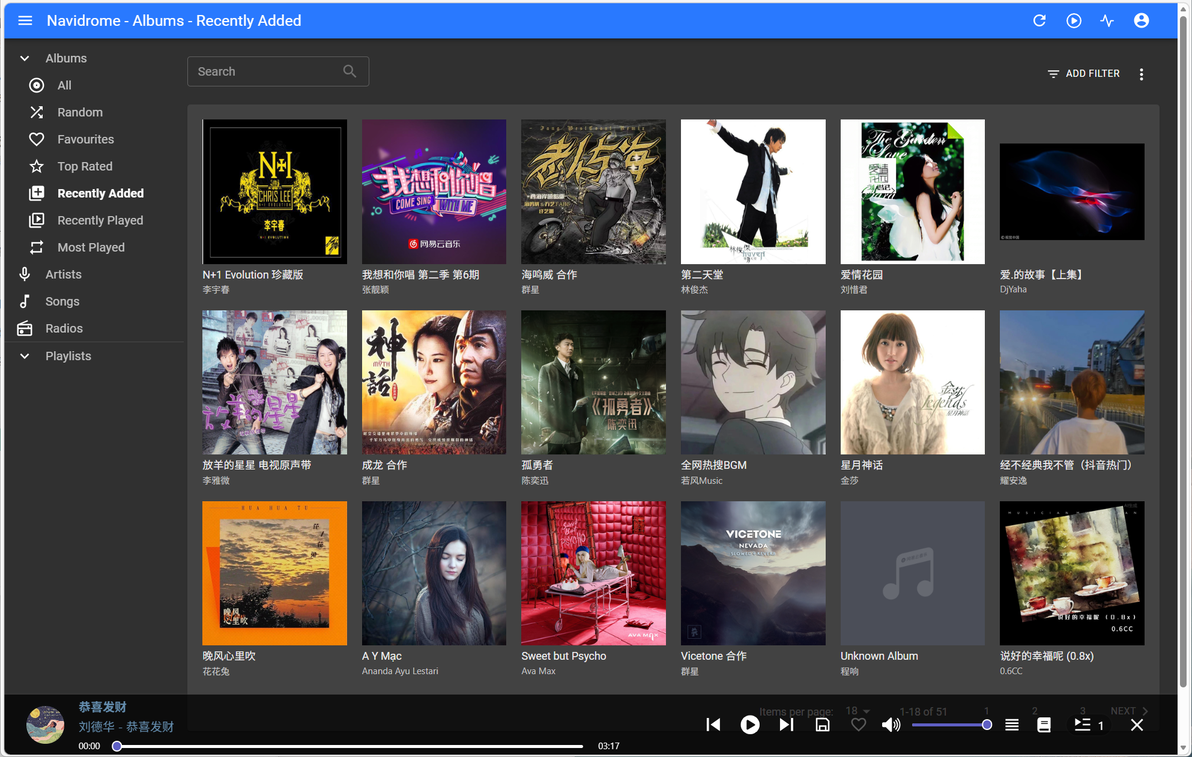The image size is (1192, 757).
Task: Open the activity monitor icon
Action: click(x=1107, y=21)
